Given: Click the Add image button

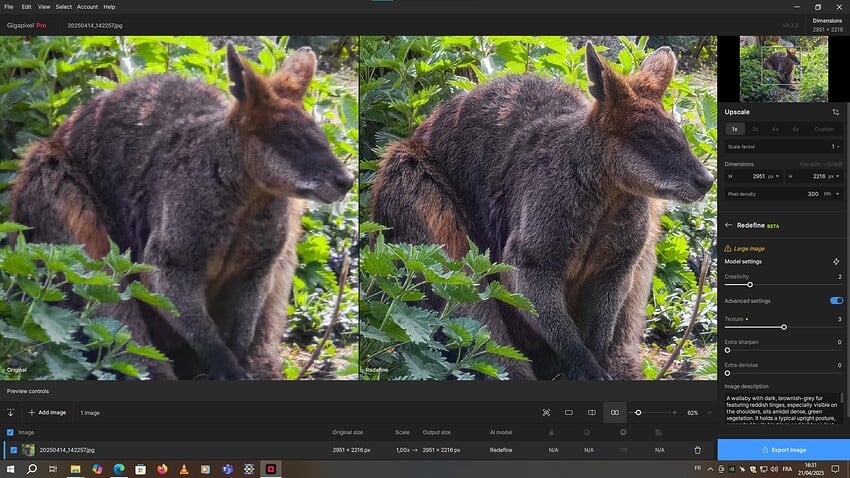Looking at the screenshot, I should [x=47, y=412].
